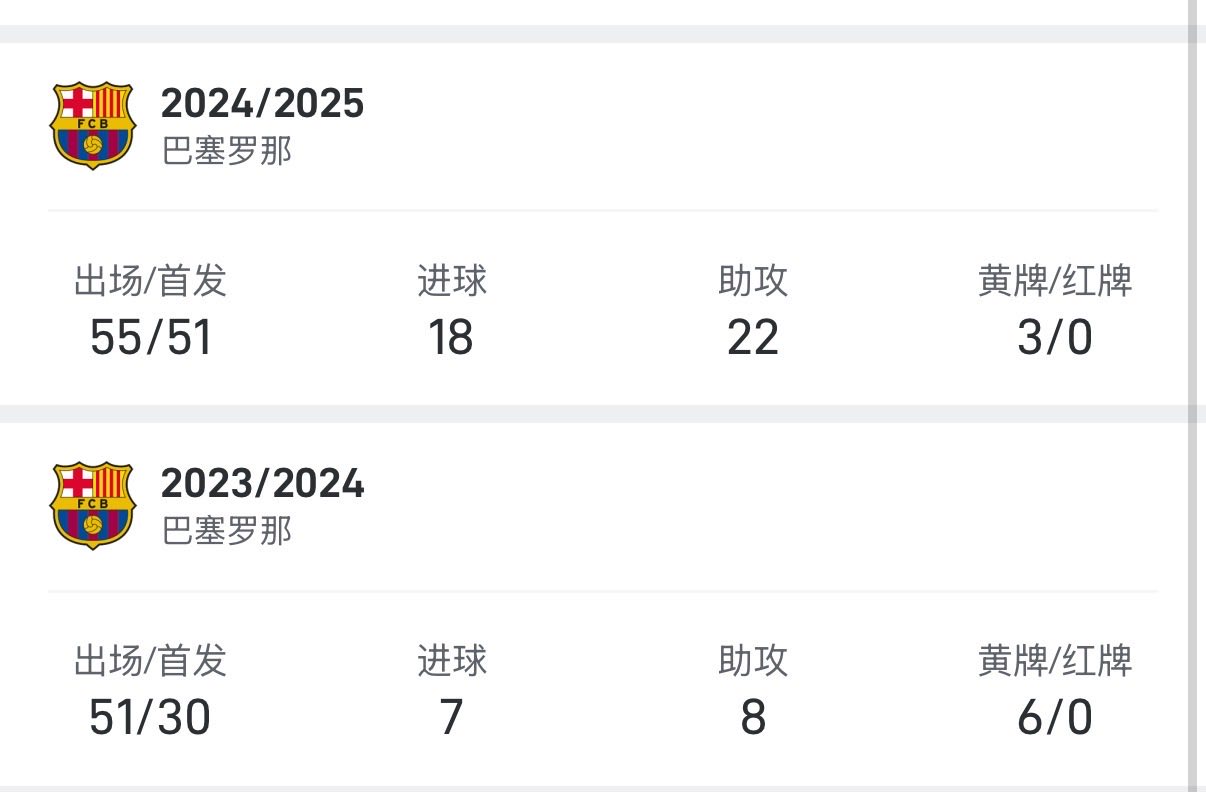Click the 7 goals value

pos(451,718)
